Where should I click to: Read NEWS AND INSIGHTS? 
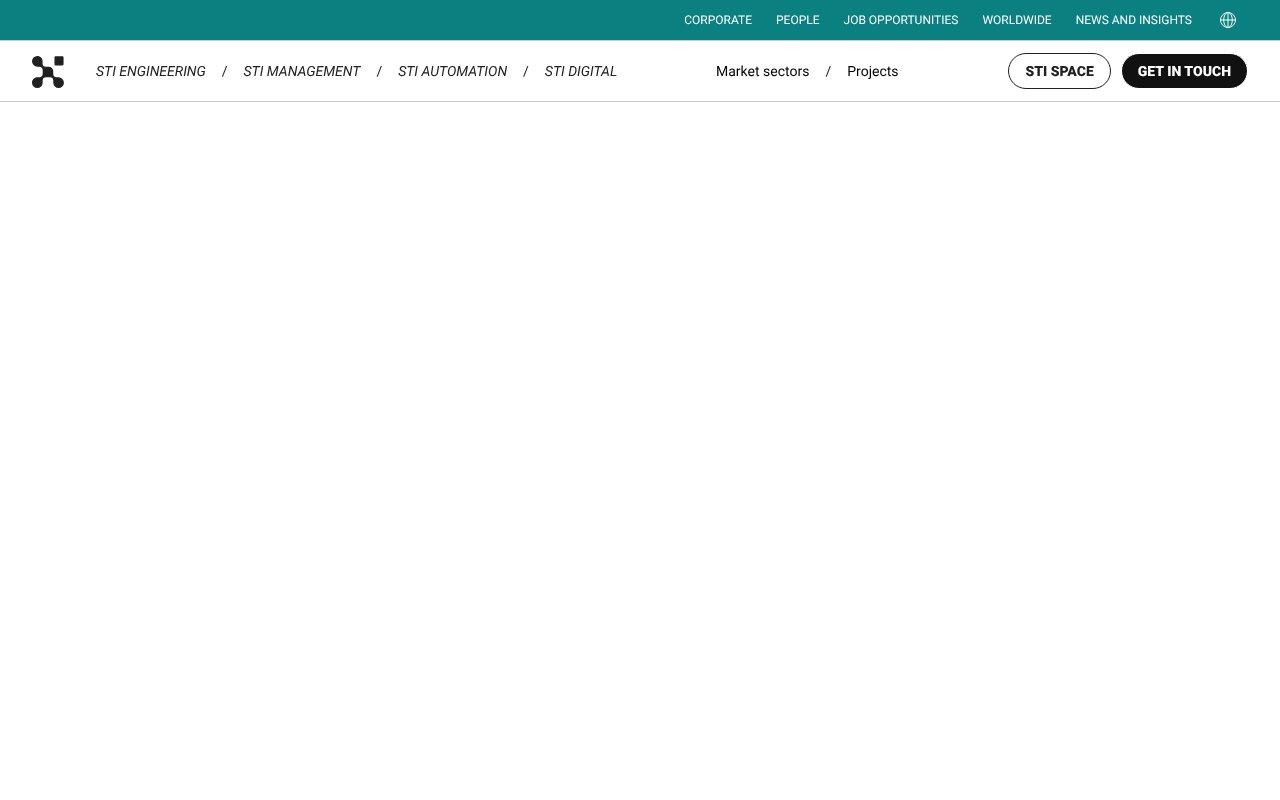pyautogui.click(x=1133, y=20)
